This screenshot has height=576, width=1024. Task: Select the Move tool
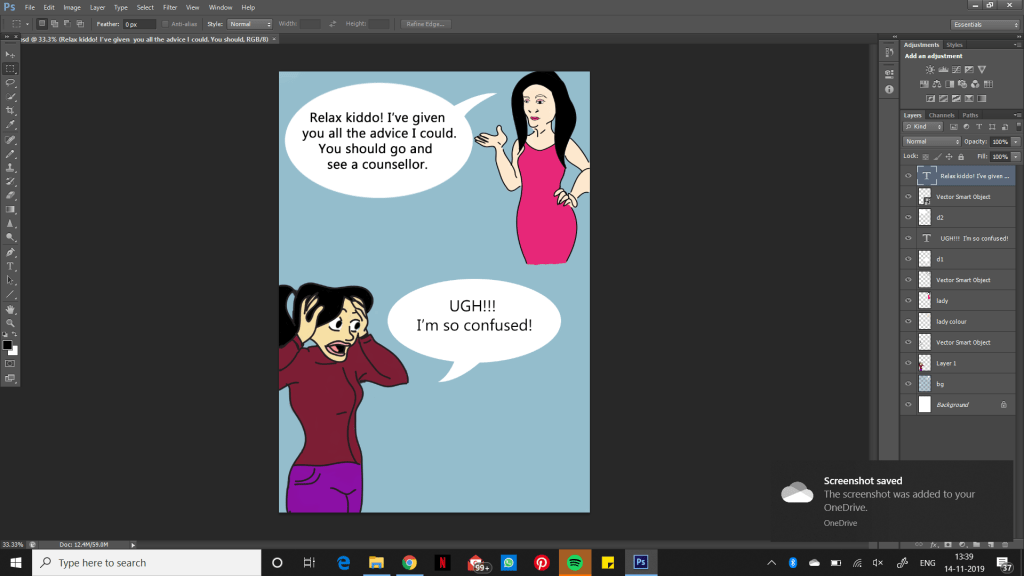point(10,54)
